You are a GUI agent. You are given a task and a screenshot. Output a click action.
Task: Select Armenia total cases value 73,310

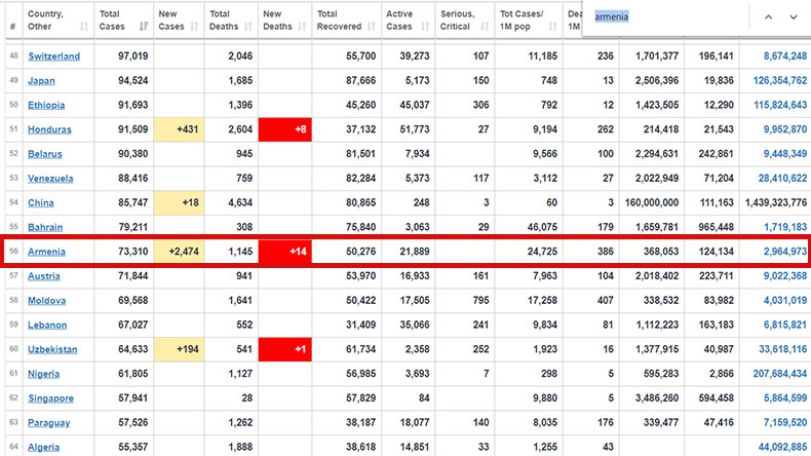[133, 252]
